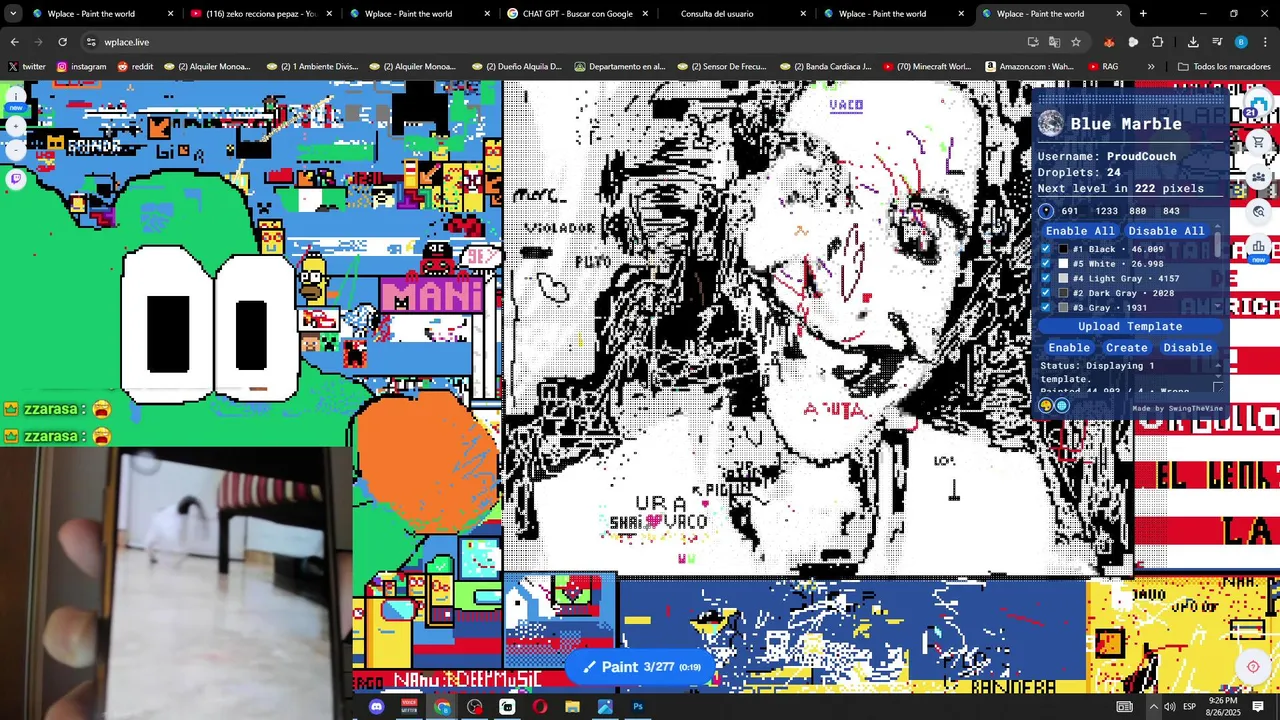Open Chrome downloads
This screenshot has width=1280, height=720.
[x=1193, y=42]
